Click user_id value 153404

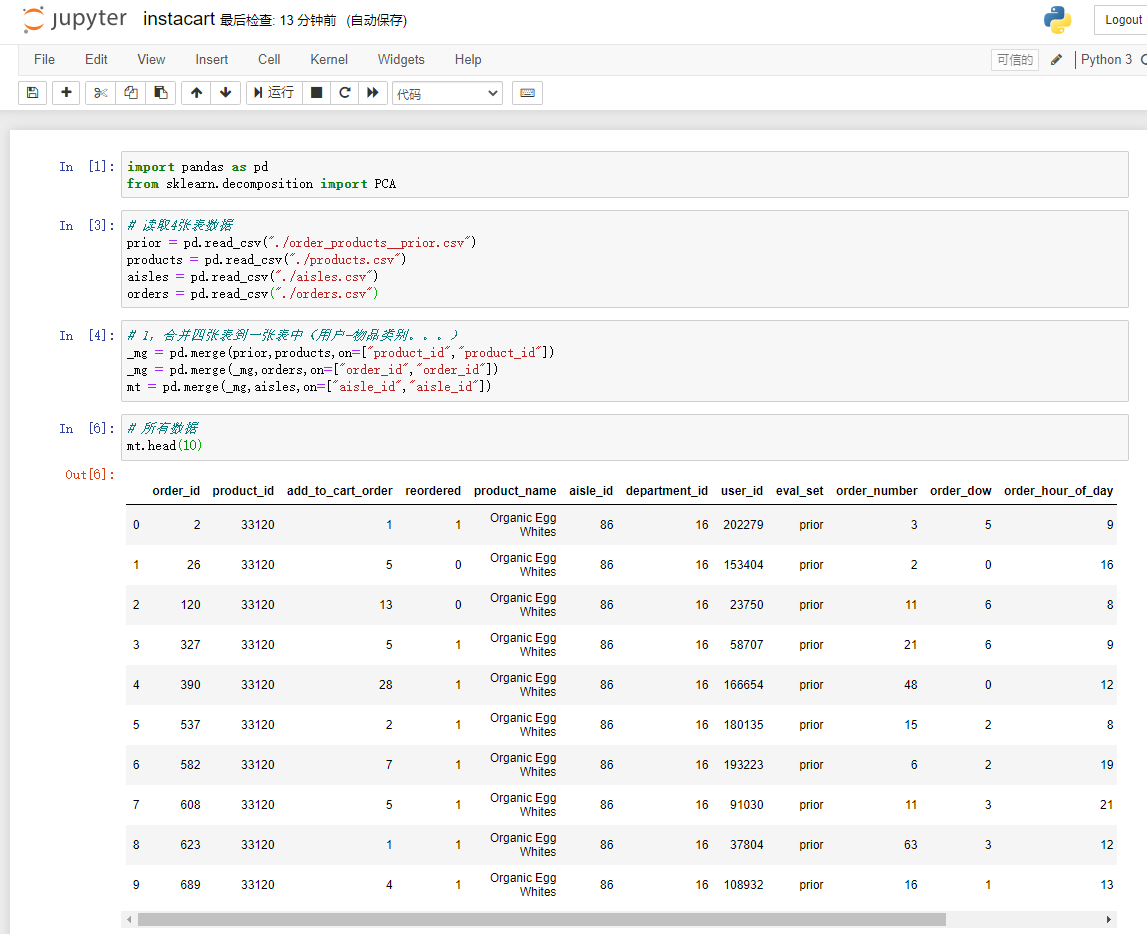[x=743, y=565]
